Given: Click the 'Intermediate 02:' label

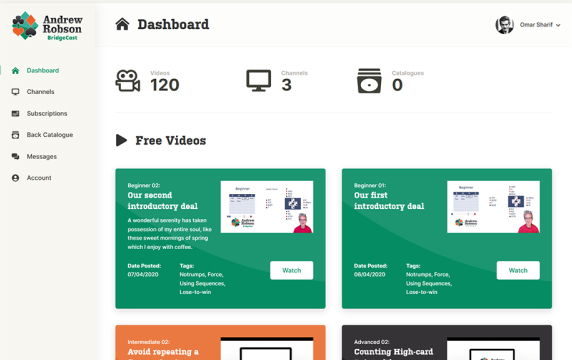Looking at the screenshot, I should click(x=148, y=342).
